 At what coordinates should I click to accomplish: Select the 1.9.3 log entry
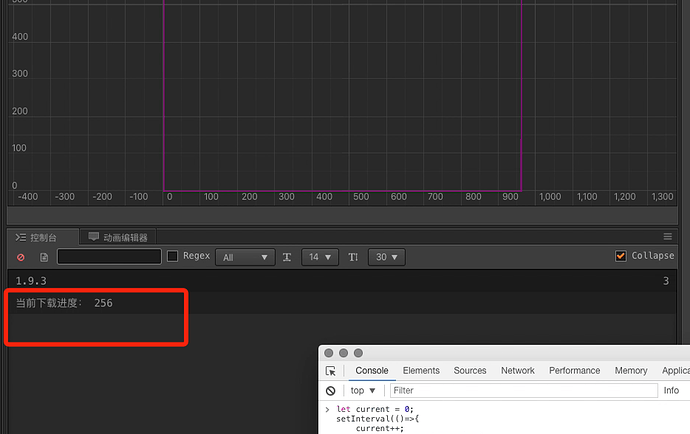pos(342,281)
